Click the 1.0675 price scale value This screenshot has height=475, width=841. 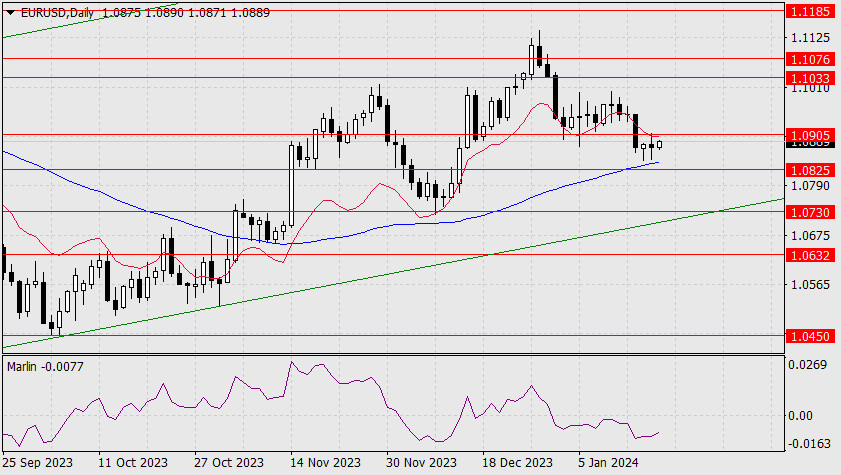[x=810, y=235]
